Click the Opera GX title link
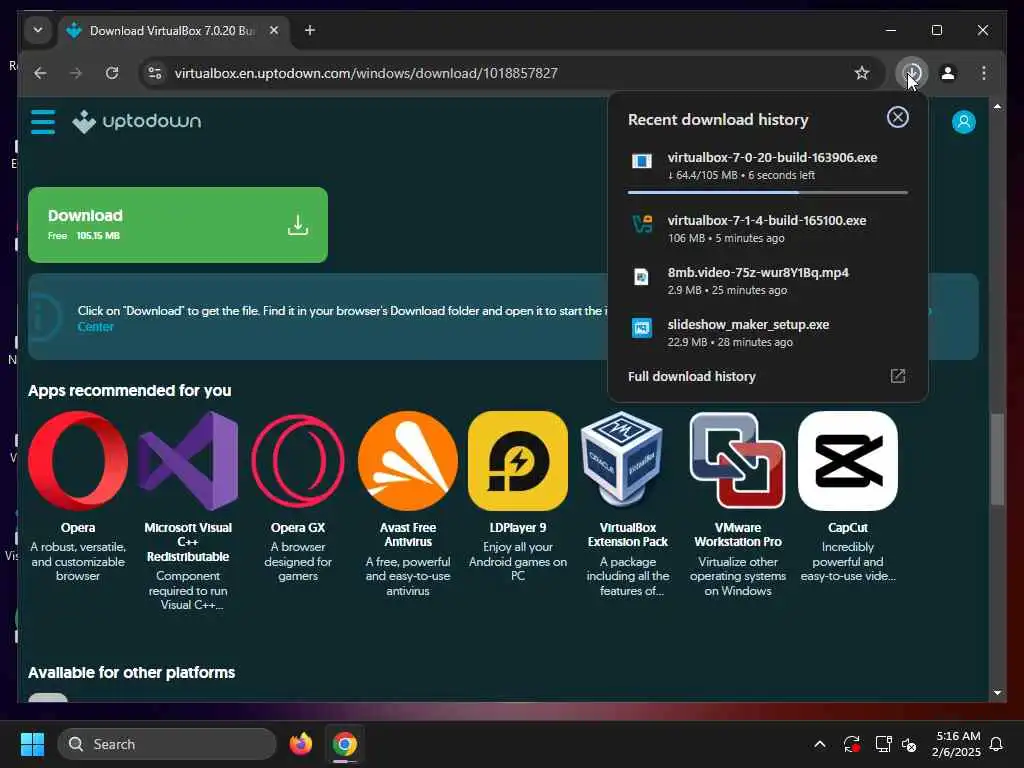1024x768 pixels. [x=298, y=528]
